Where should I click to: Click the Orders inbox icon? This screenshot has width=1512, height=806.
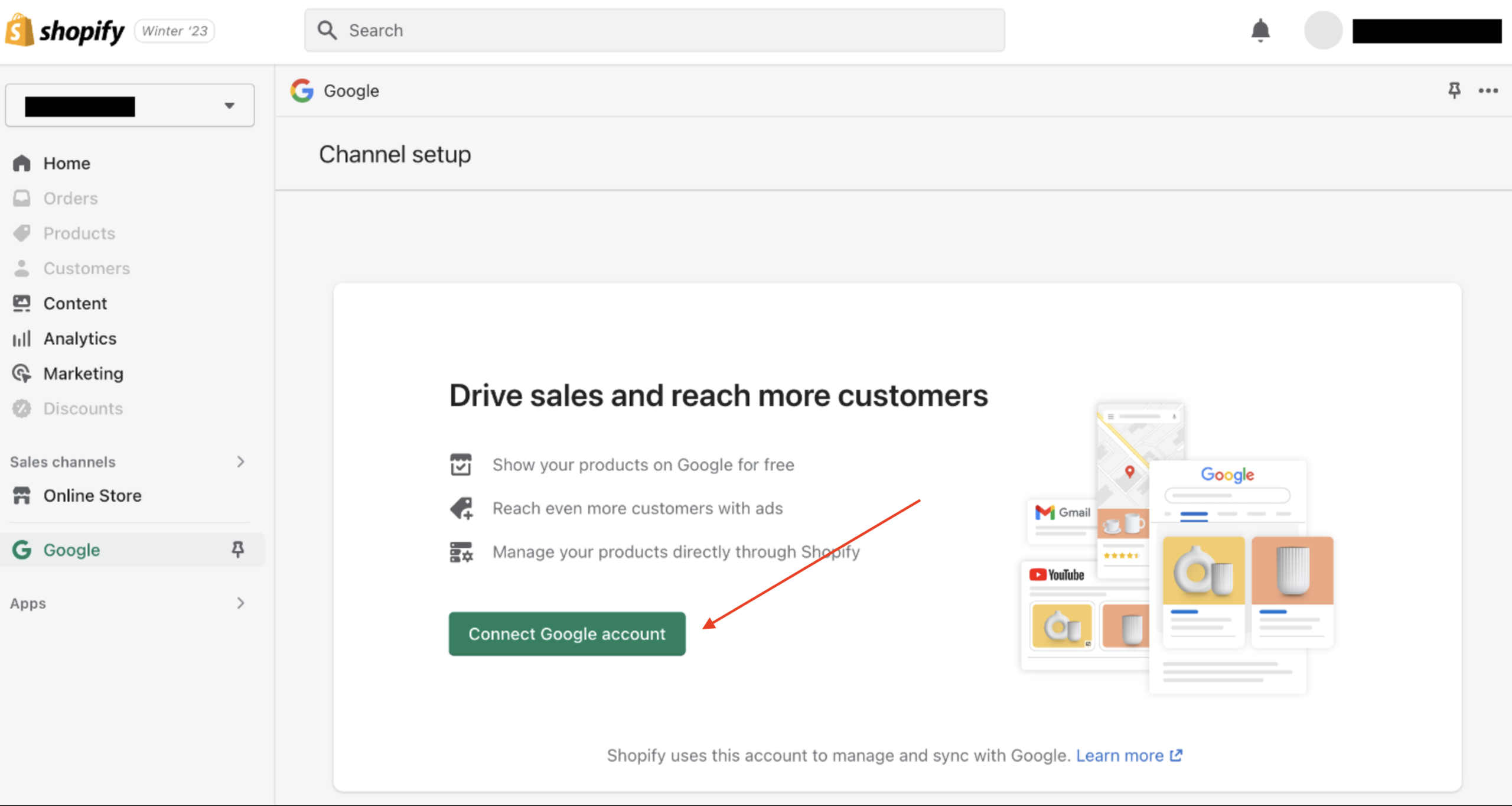point(22,198)
